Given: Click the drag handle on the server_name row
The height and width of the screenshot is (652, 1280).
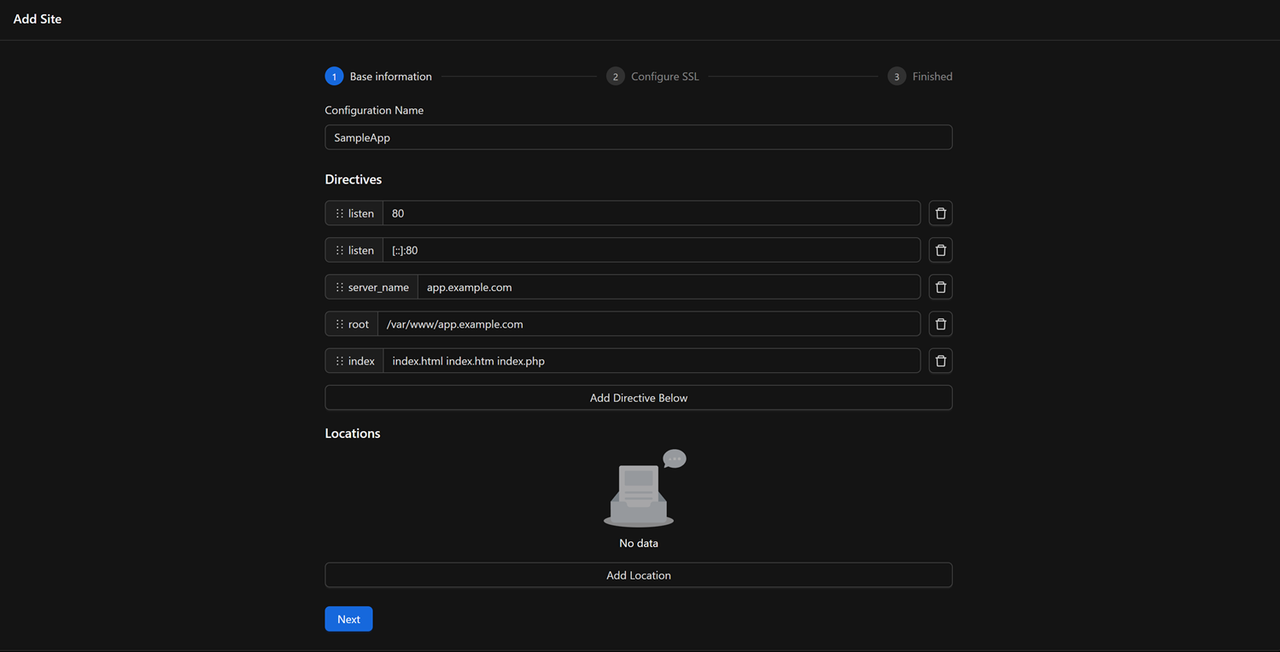Looking at the screenshot, I should (339, 286).
